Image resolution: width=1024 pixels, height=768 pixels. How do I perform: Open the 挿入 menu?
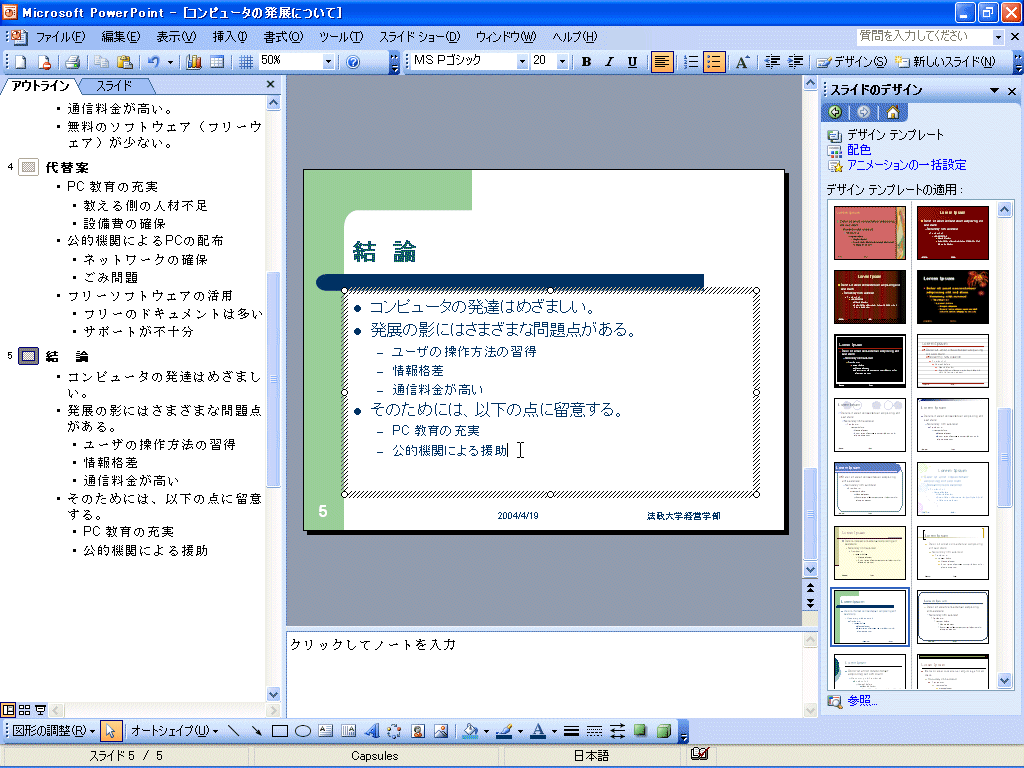(x=230, y=37)
